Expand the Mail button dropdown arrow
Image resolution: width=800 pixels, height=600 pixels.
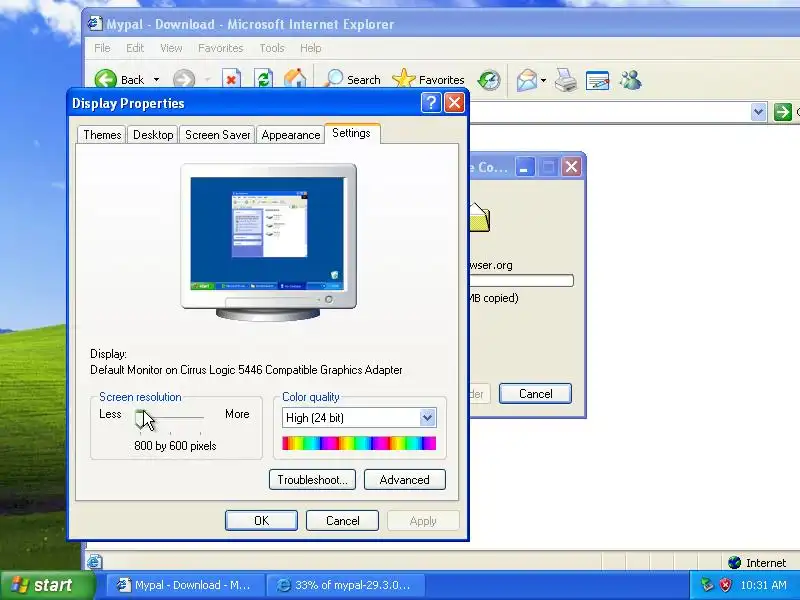pyautogui.click(x=543, y=80)
